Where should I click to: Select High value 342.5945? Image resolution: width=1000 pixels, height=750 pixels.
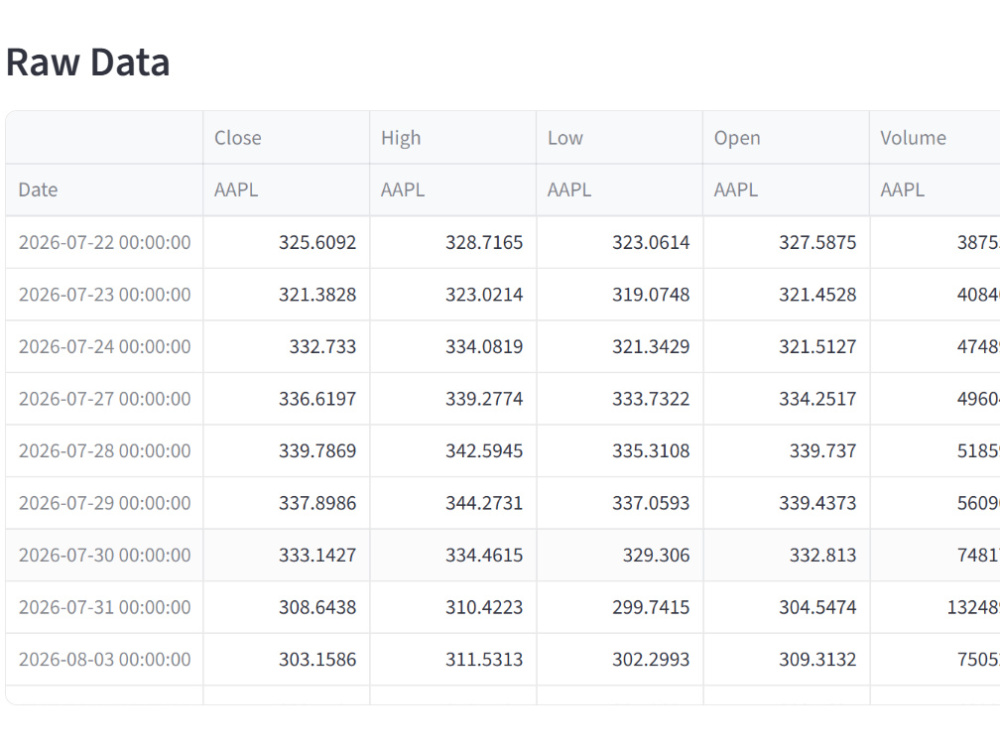click(453, 451)
